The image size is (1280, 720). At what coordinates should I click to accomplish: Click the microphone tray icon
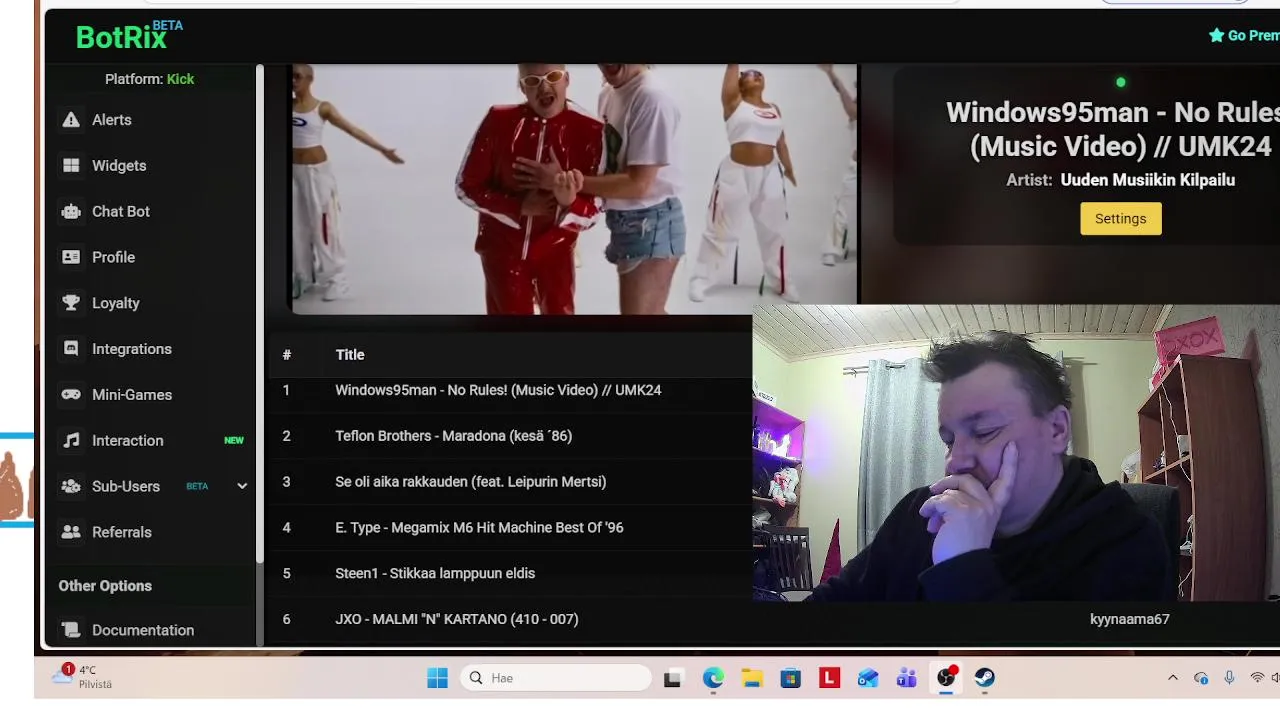[x=1229, y=679]
